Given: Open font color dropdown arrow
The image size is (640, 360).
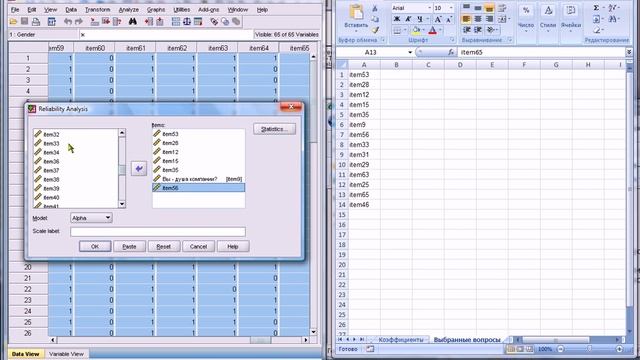Looking at the screenshot, I should coord(440,30).
